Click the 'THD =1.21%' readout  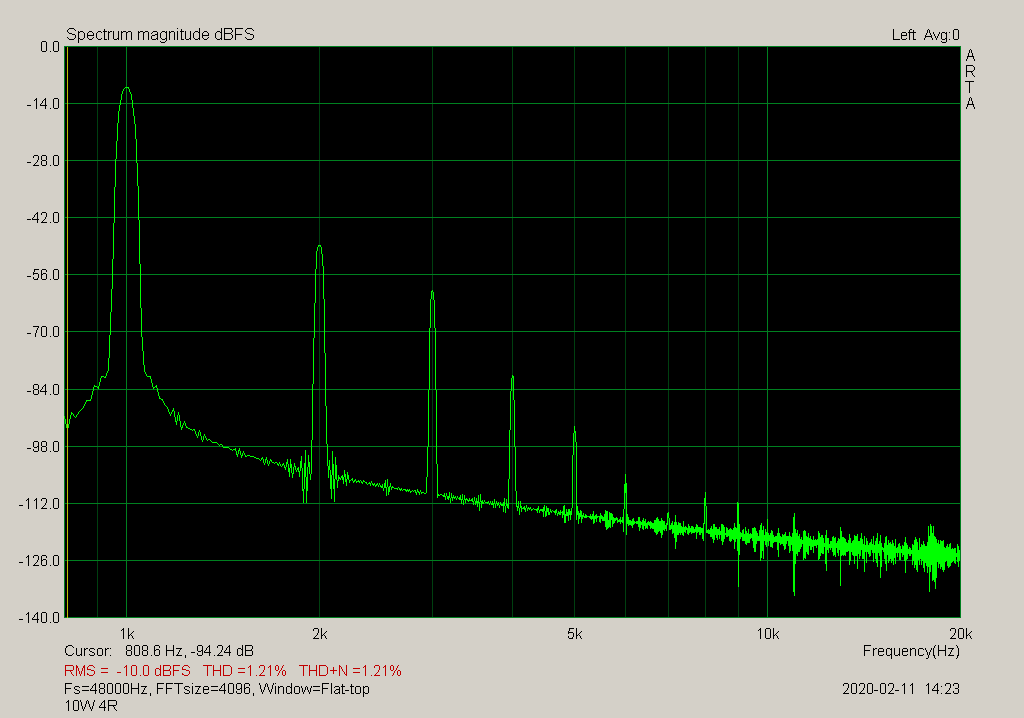pyautogui.click(x=245, y=671)
